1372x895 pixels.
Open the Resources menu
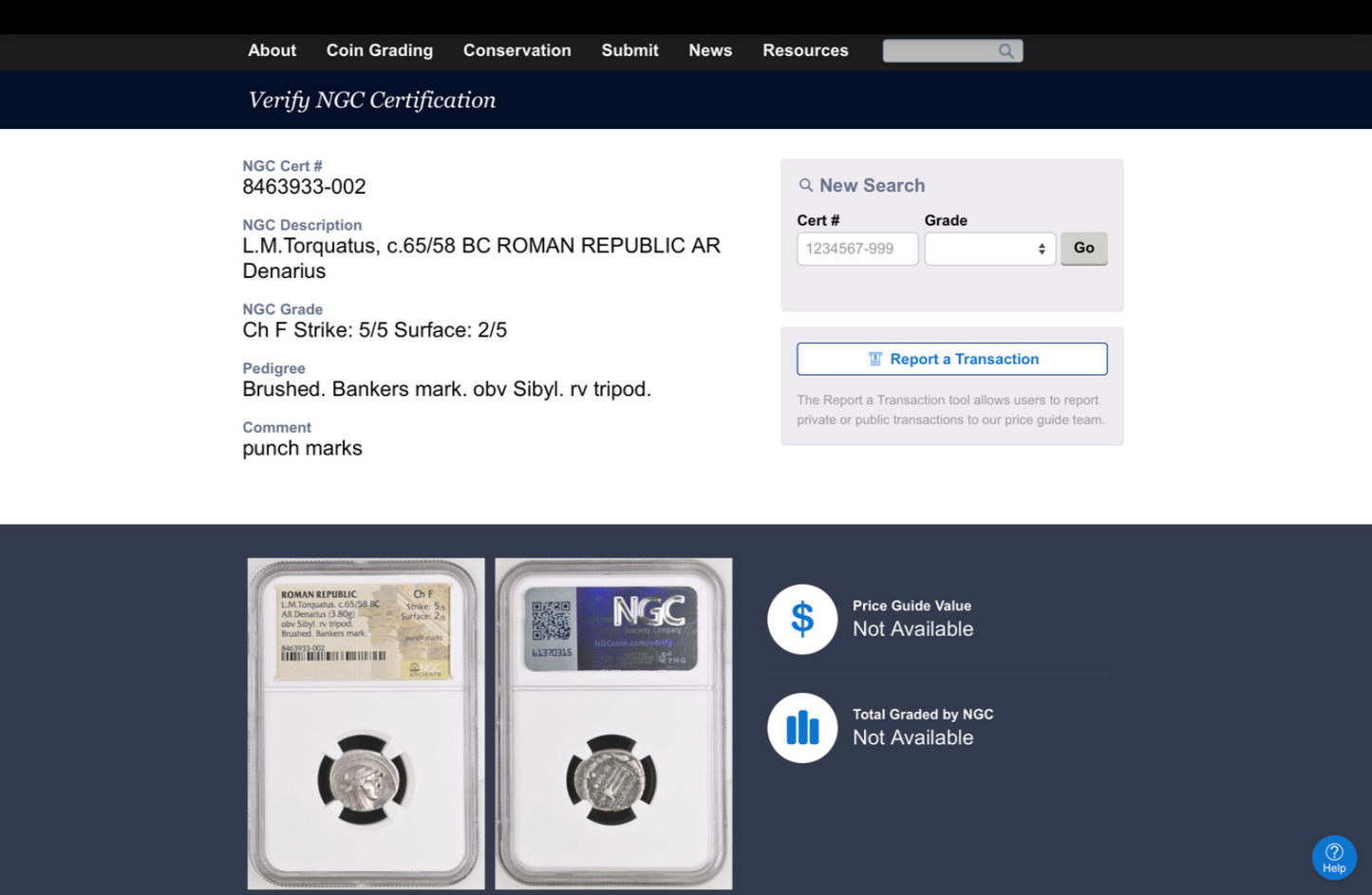point(805,50)
